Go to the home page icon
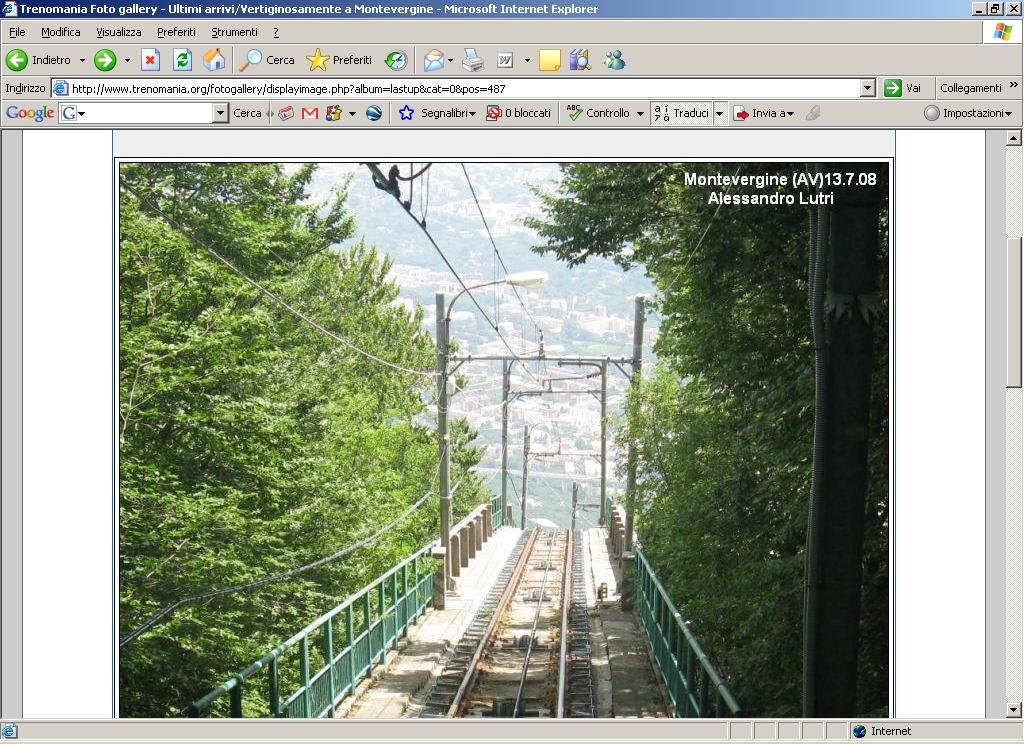Viewport: 1024px width, 744px height. coord(214,60)
